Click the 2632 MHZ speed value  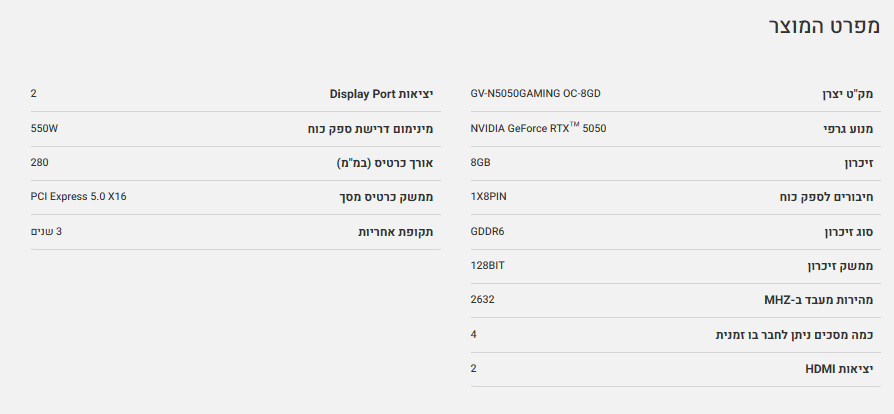483,300
